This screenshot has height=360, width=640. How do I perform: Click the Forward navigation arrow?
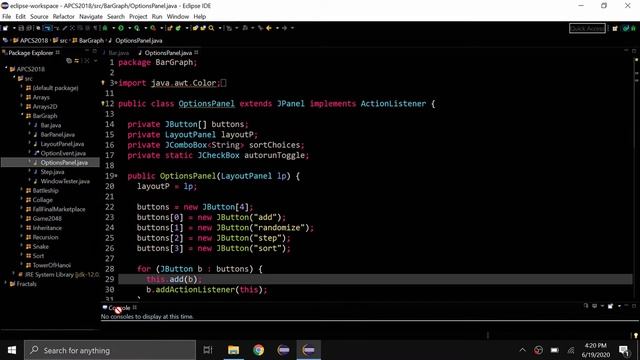[284, 28]
